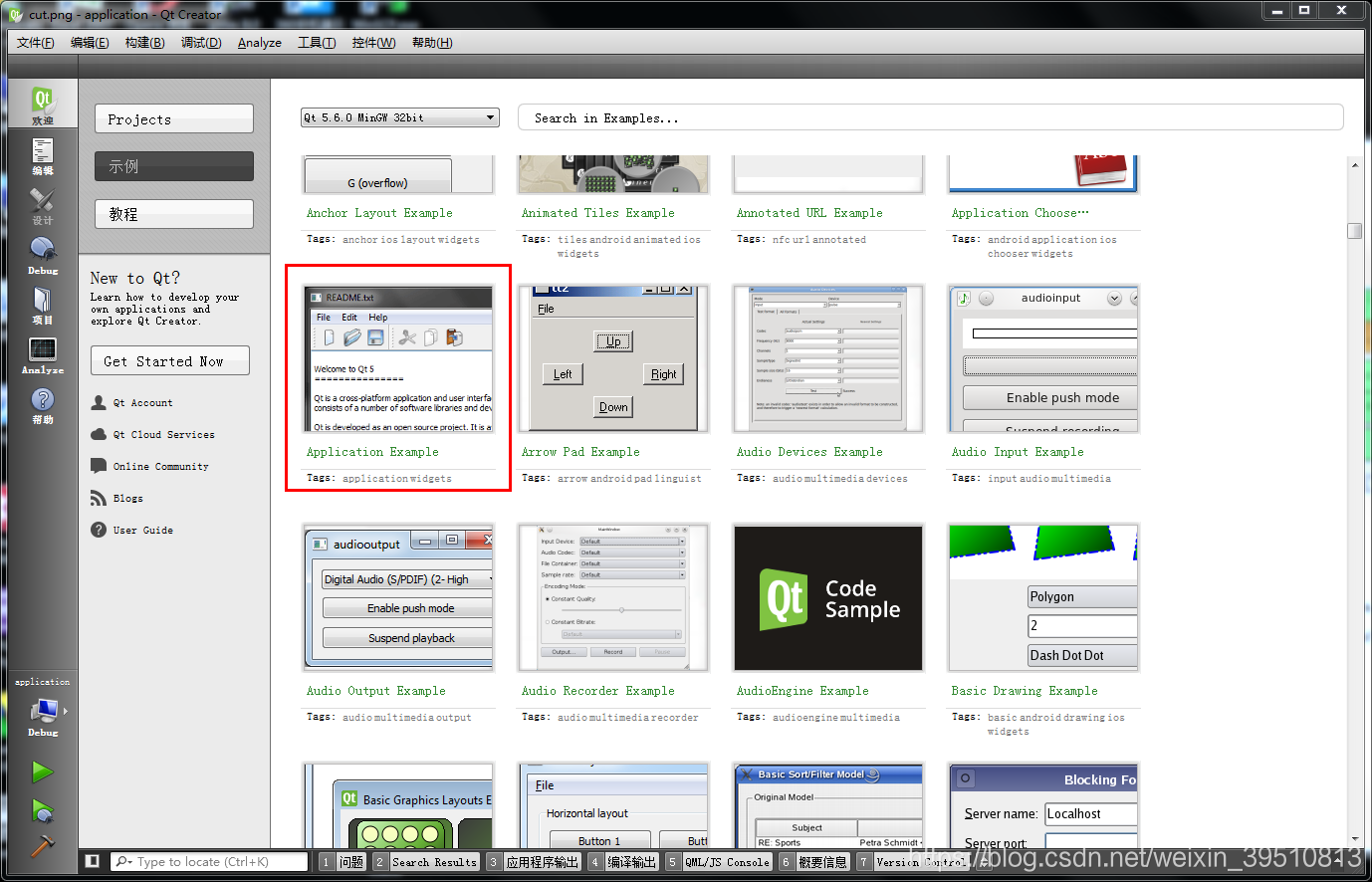Click the Application Chooser example title
The height and width of the screenshot is (882, 1372).
pos(1021,213)
